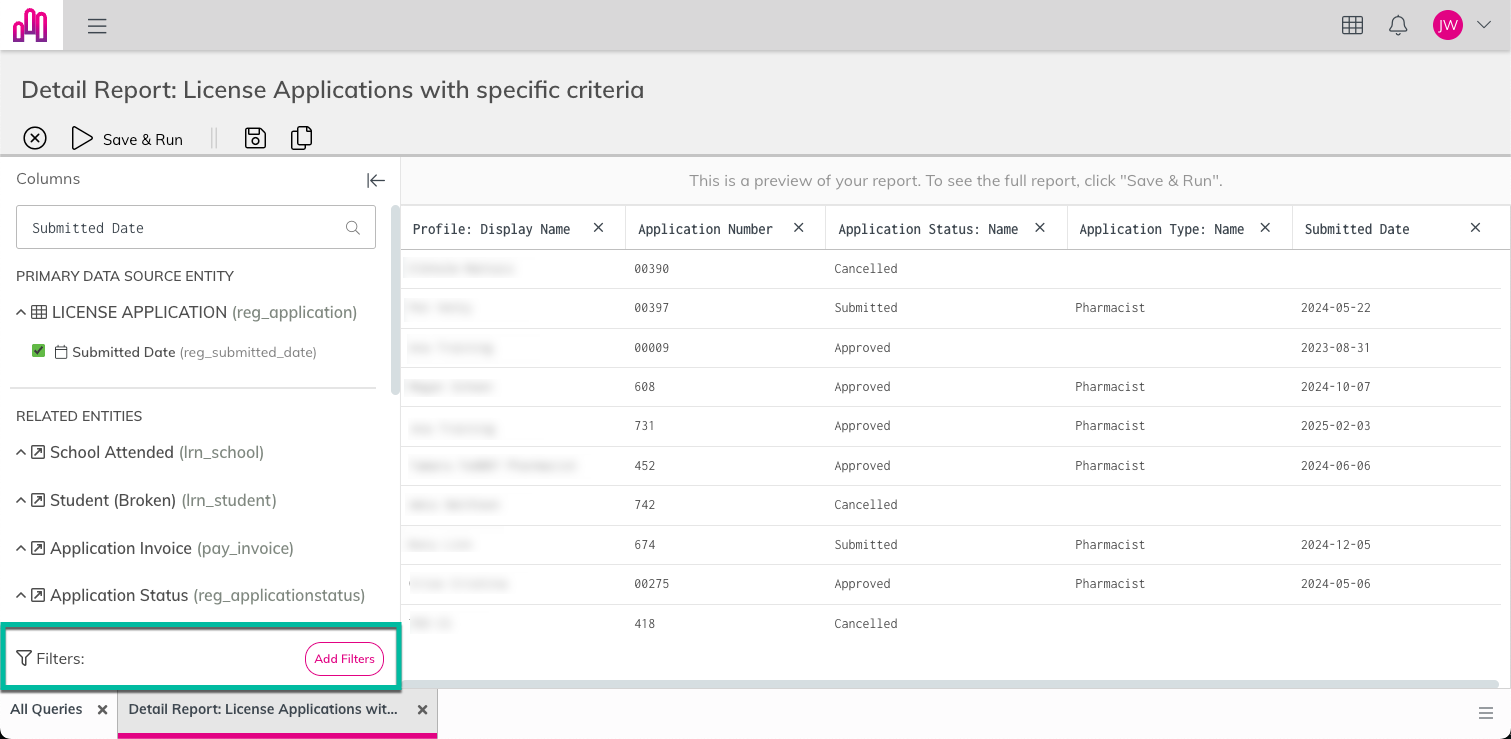Screen dimensions: 1511x739
Task: Click application number 608
Action: pyautogui.click(x=644, y=387)
